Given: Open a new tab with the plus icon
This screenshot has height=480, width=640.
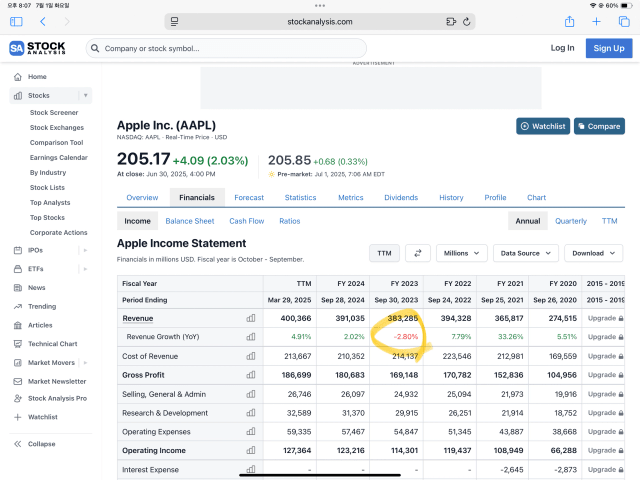Looking at the screenshot, I should pyautogui.click(x=596, y=22).
